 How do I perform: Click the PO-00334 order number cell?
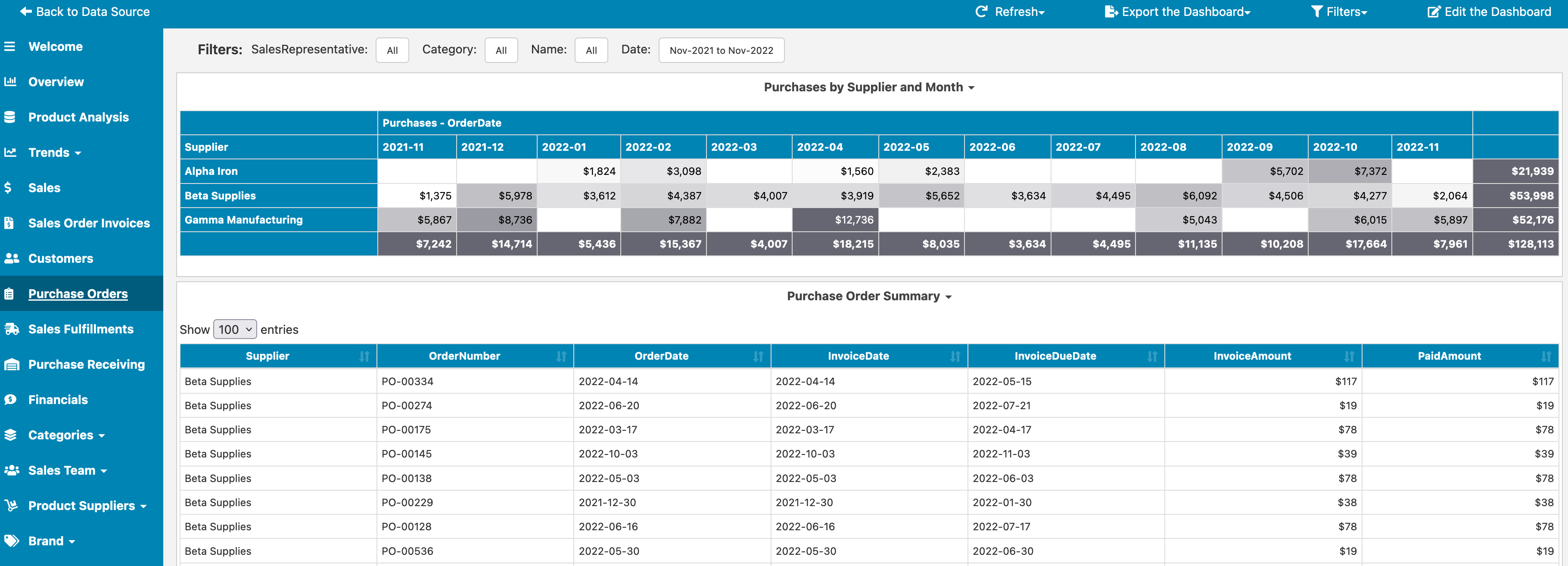[x=475, y=381]
